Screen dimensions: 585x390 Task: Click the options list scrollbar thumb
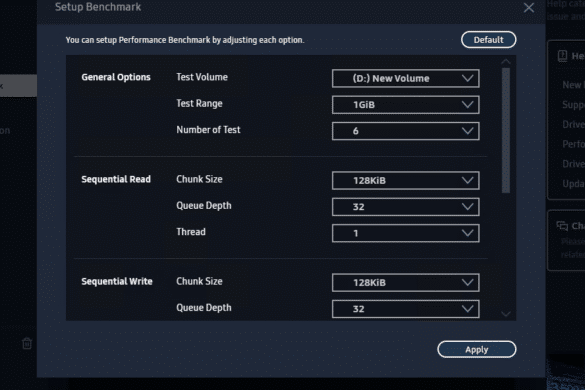click(506, 130)
